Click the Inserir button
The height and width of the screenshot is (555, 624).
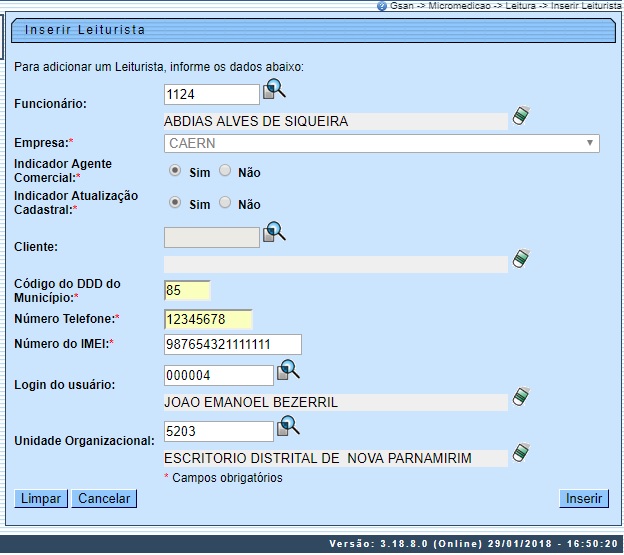pos(584,499)
